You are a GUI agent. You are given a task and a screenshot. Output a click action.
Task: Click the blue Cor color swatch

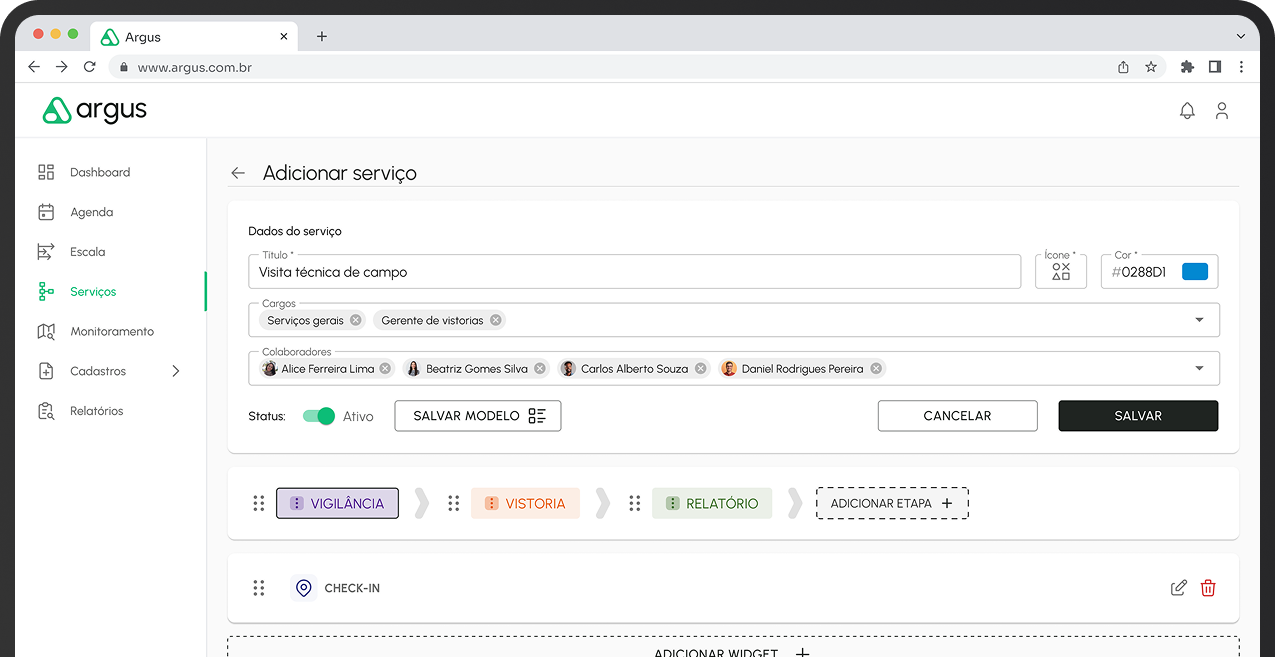click(1195, 272)
